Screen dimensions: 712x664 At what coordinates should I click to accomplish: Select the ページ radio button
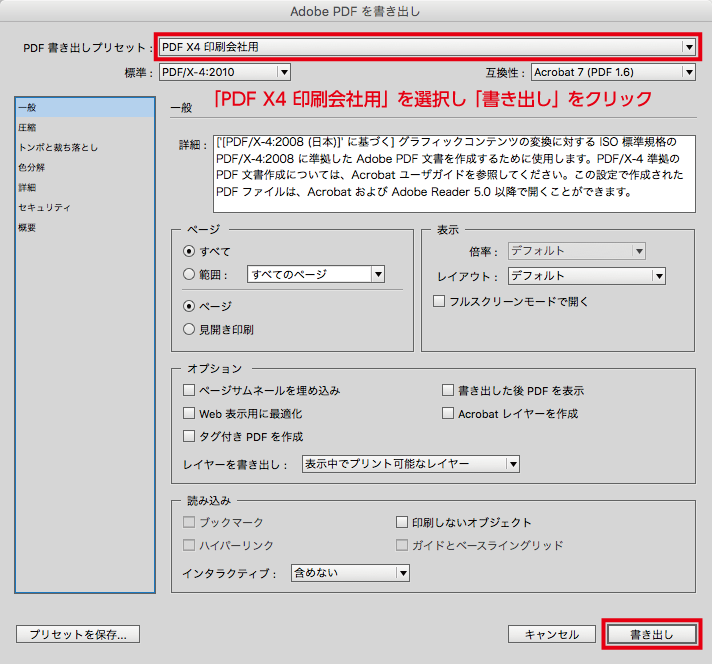point(189,306)
